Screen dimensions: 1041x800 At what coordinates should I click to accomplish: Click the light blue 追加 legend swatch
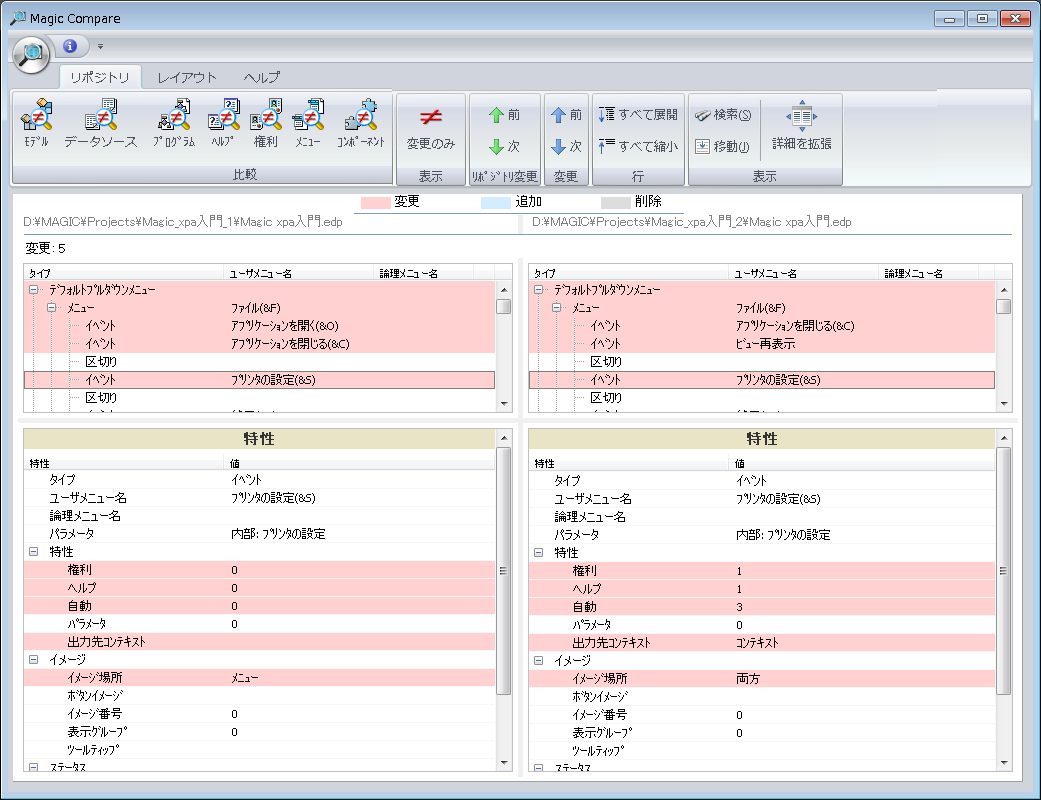coord(496,202)
